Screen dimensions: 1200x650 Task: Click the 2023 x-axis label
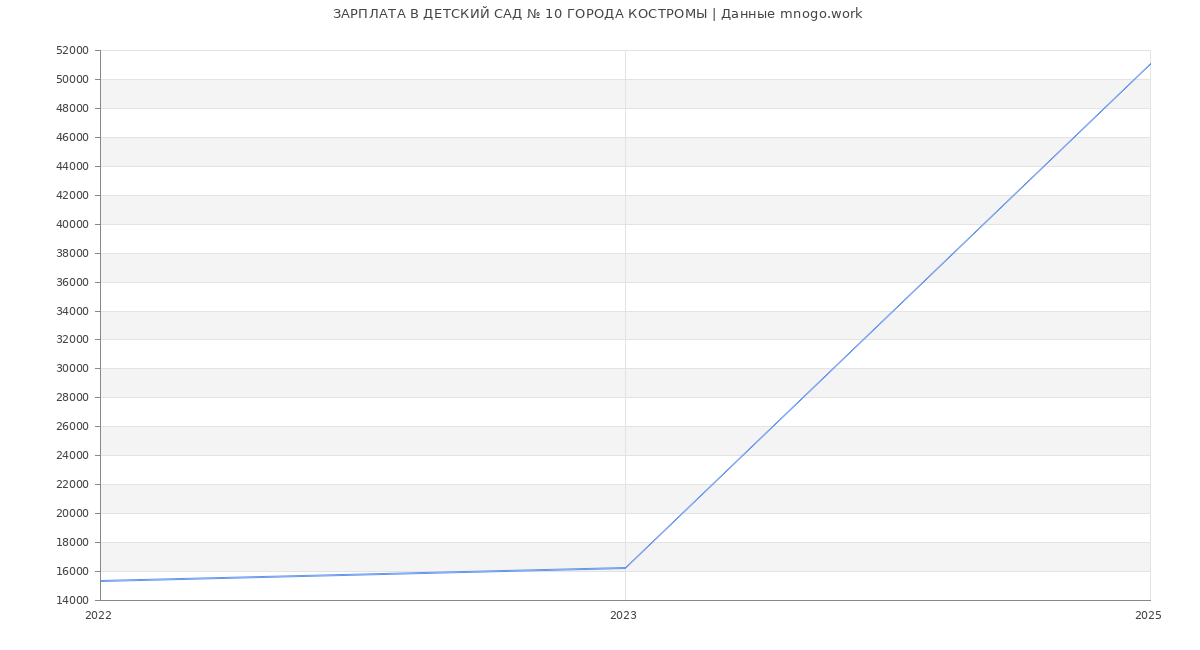point(623,616)
